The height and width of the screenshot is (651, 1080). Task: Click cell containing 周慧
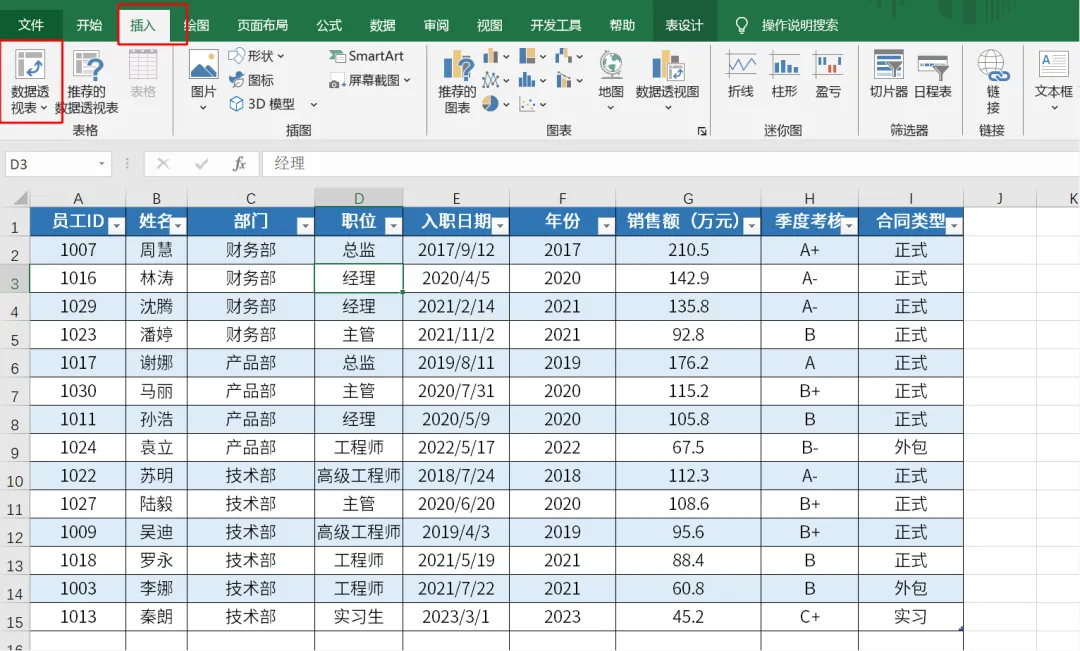[x=156, y=250]
